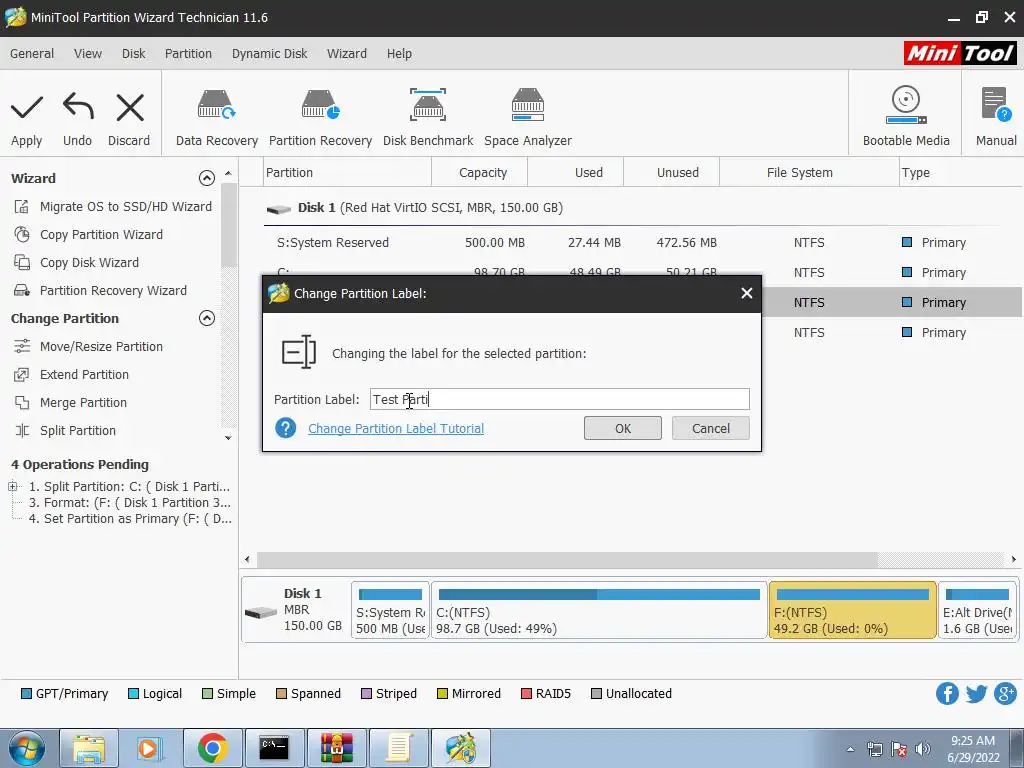Open Google Plus share icon
This screenshot has height=768, width=1024.
[x=1006, y=694]
